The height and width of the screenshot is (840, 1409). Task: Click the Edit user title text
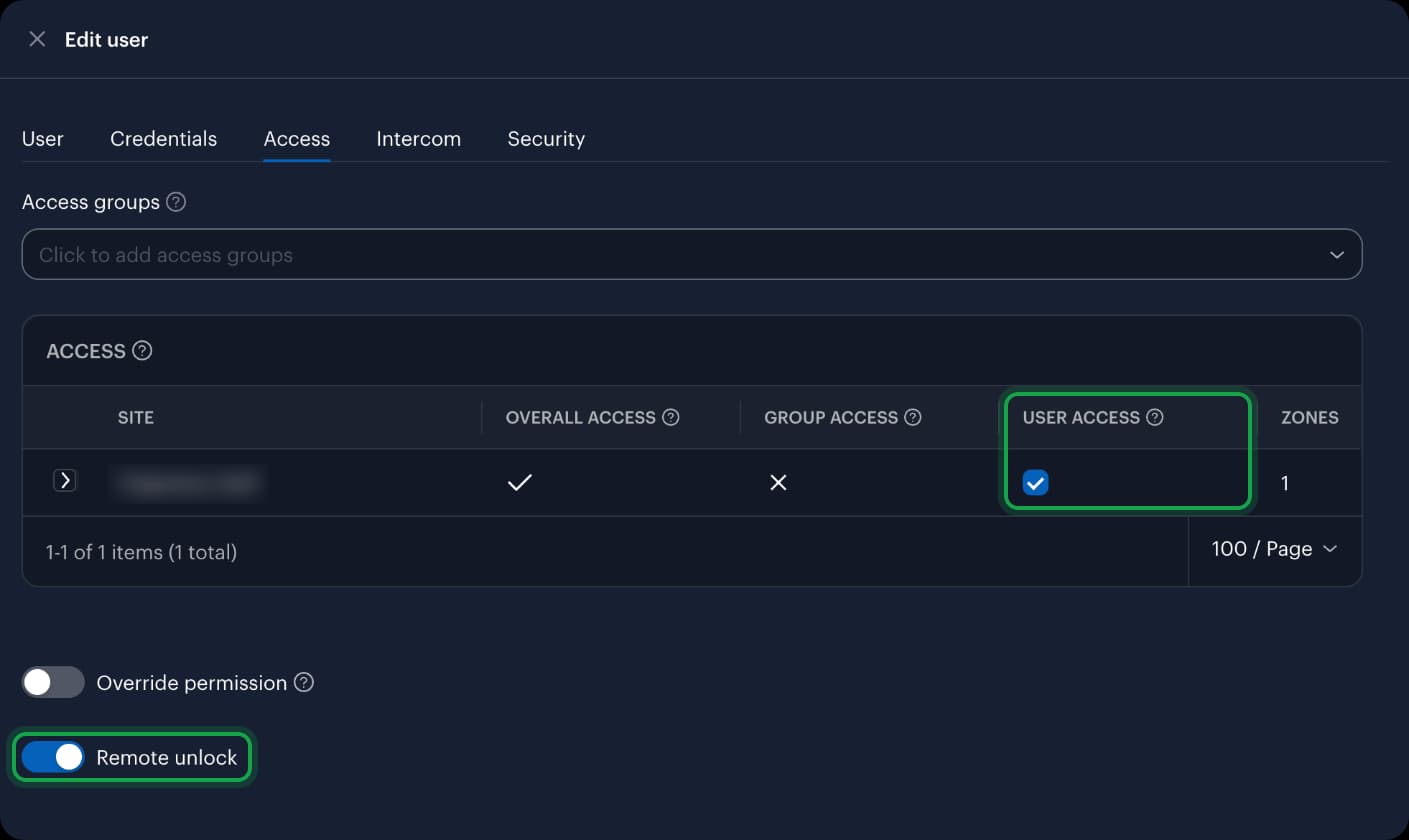click(106, 40)
